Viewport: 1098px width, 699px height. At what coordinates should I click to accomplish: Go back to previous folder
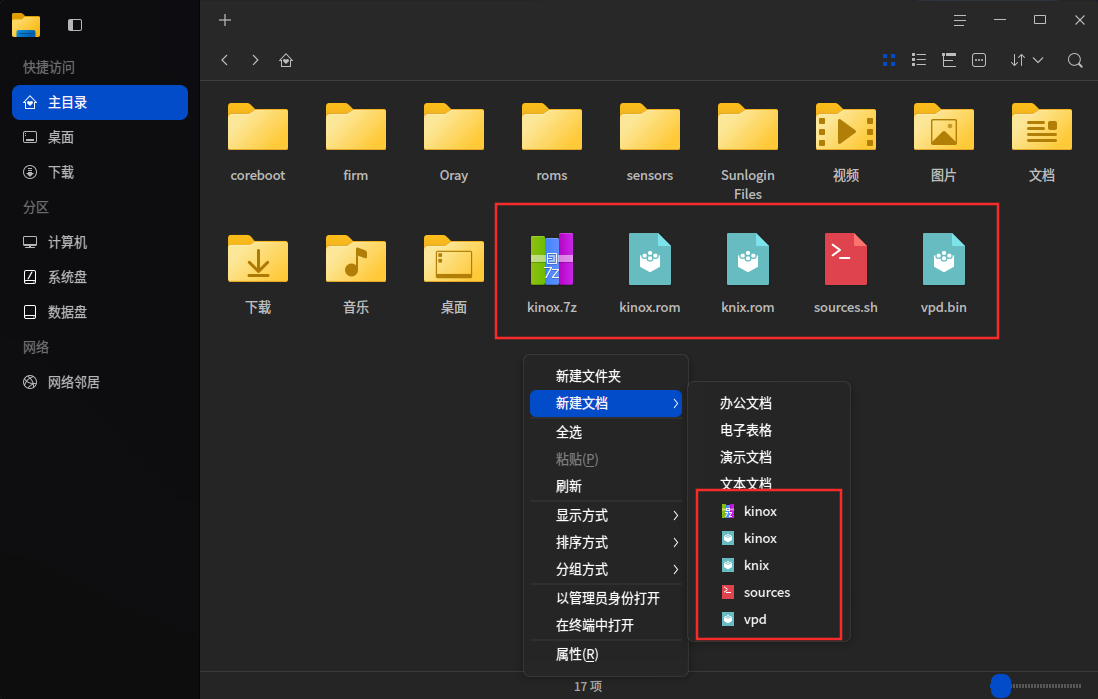click(x=225, y=60)
